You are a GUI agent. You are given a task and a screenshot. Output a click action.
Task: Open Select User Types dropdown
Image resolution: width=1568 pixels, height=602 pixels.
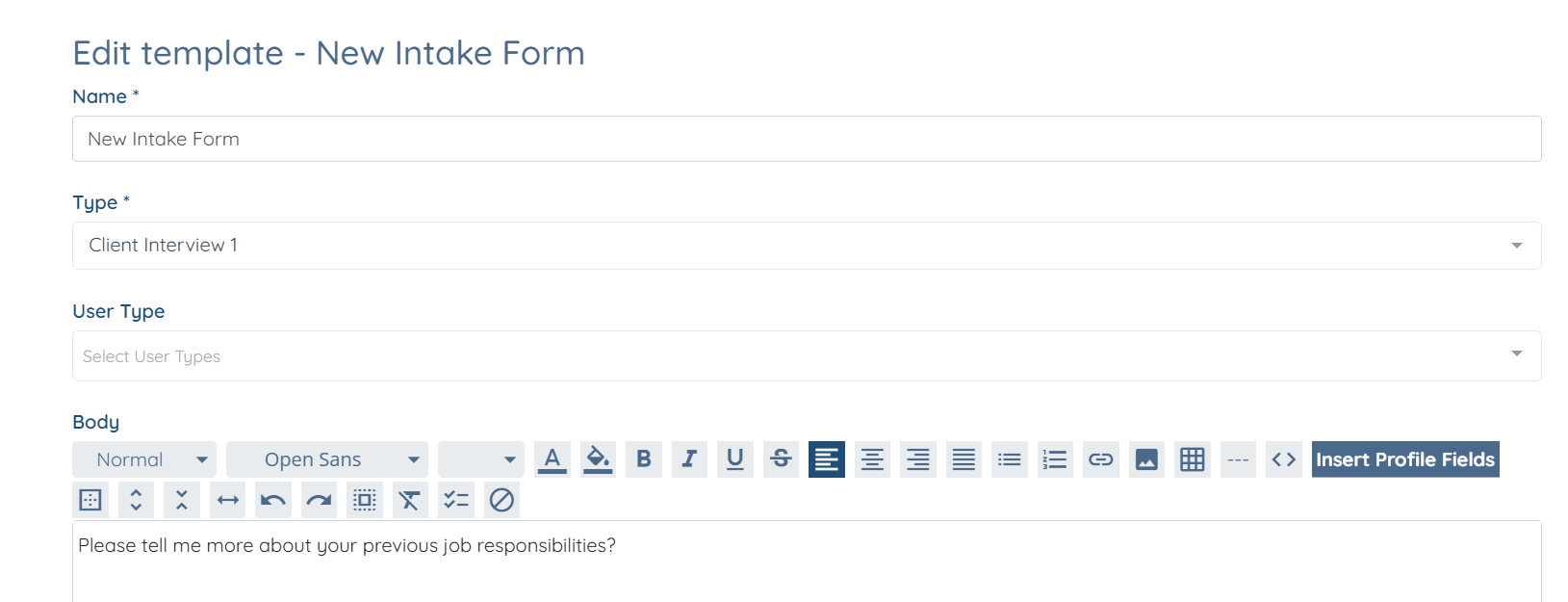click(807, 356)
